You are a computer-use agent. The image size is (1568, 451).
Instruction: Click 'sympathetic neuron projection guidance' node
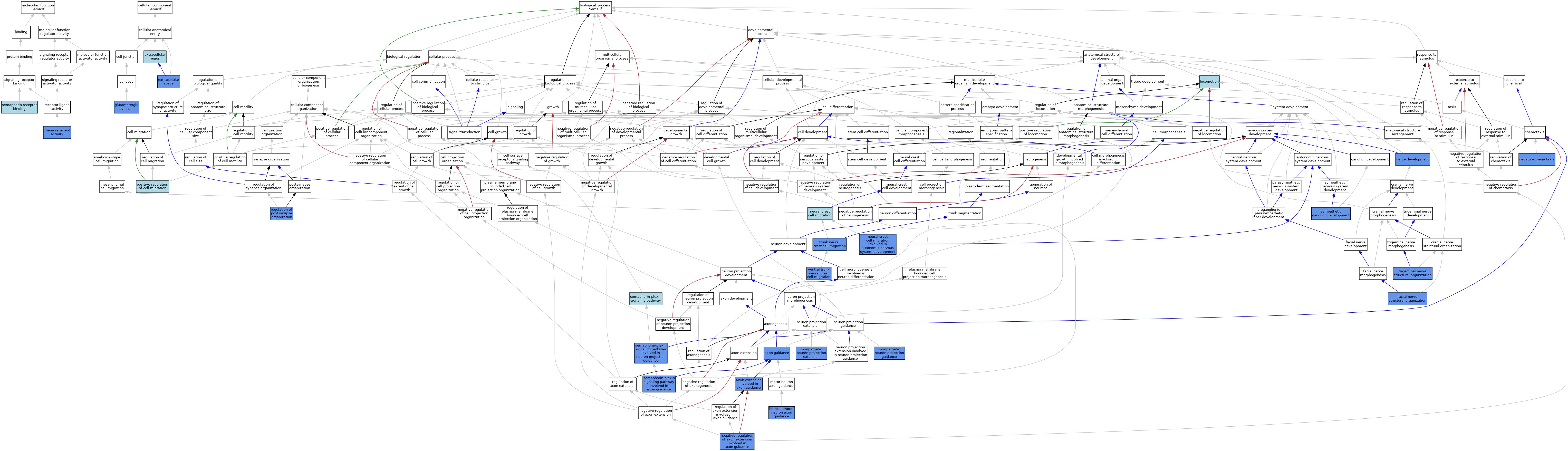tap(889, 353)
